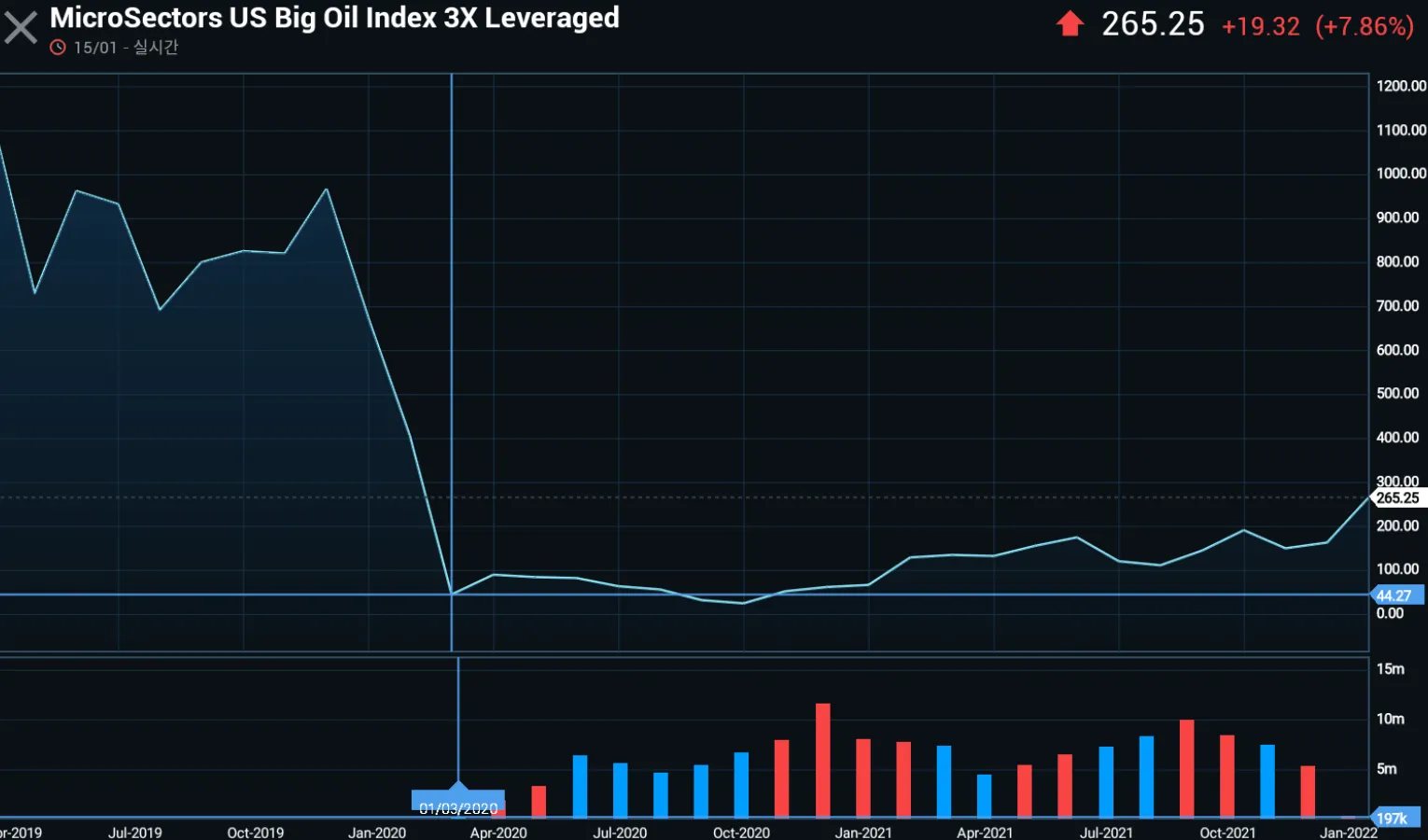This screenshot has width=1428, height=840.
Task: Click the 700.00 price axis label
Action: (1397, 306)
